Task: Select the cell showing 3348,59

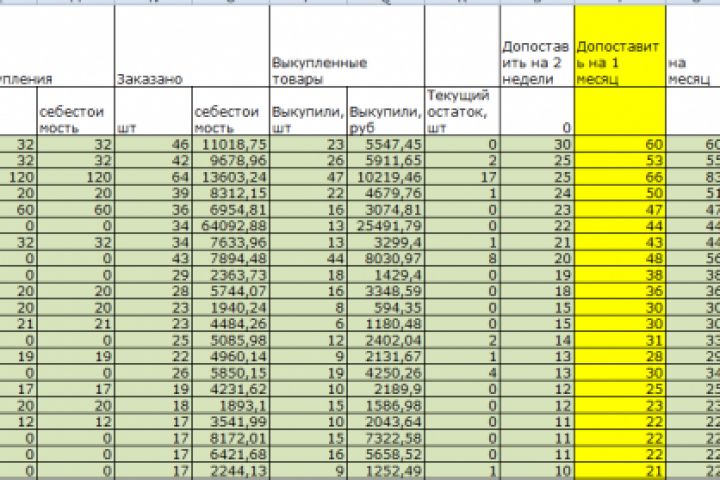Action: [386, 291]
